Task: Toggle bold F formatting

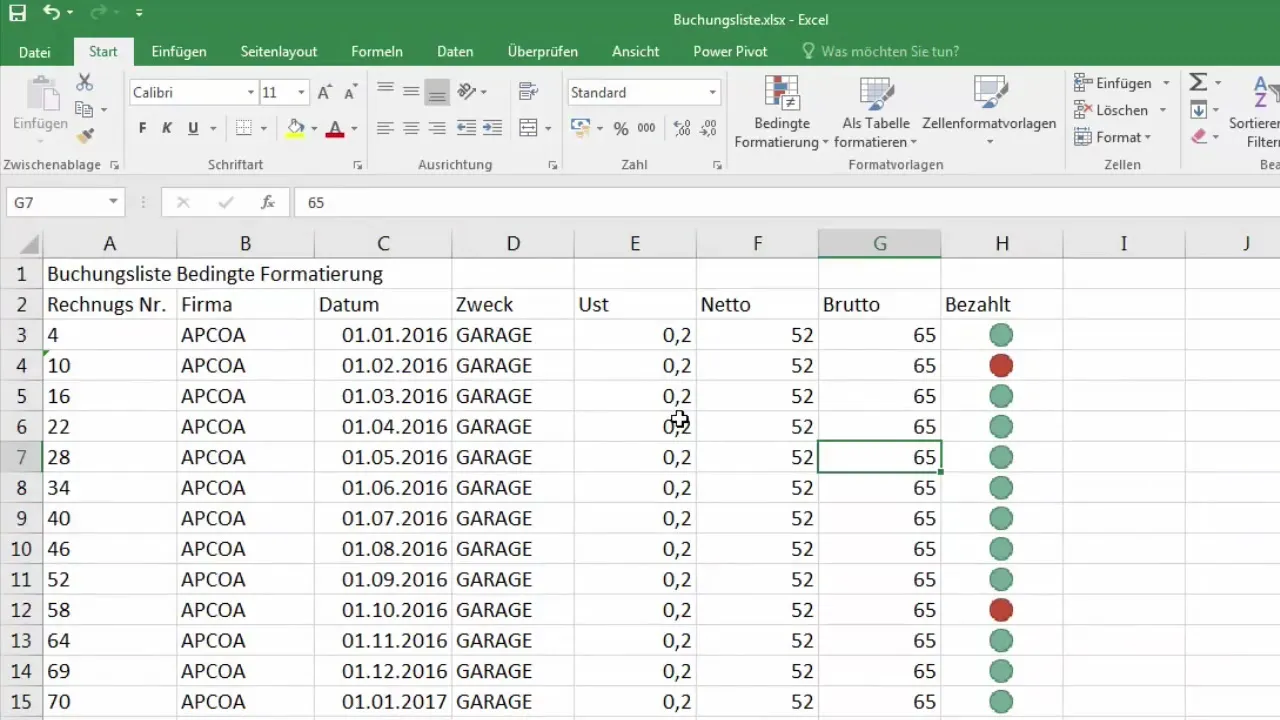Action: tap(142, 128)
